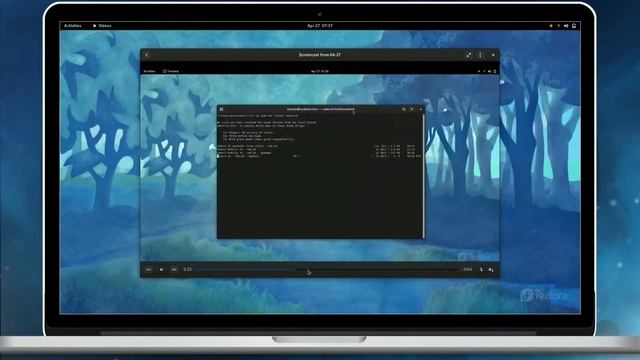Click the video seek progress bar
The image size is (640, 360).
click(x=328, y=269)
